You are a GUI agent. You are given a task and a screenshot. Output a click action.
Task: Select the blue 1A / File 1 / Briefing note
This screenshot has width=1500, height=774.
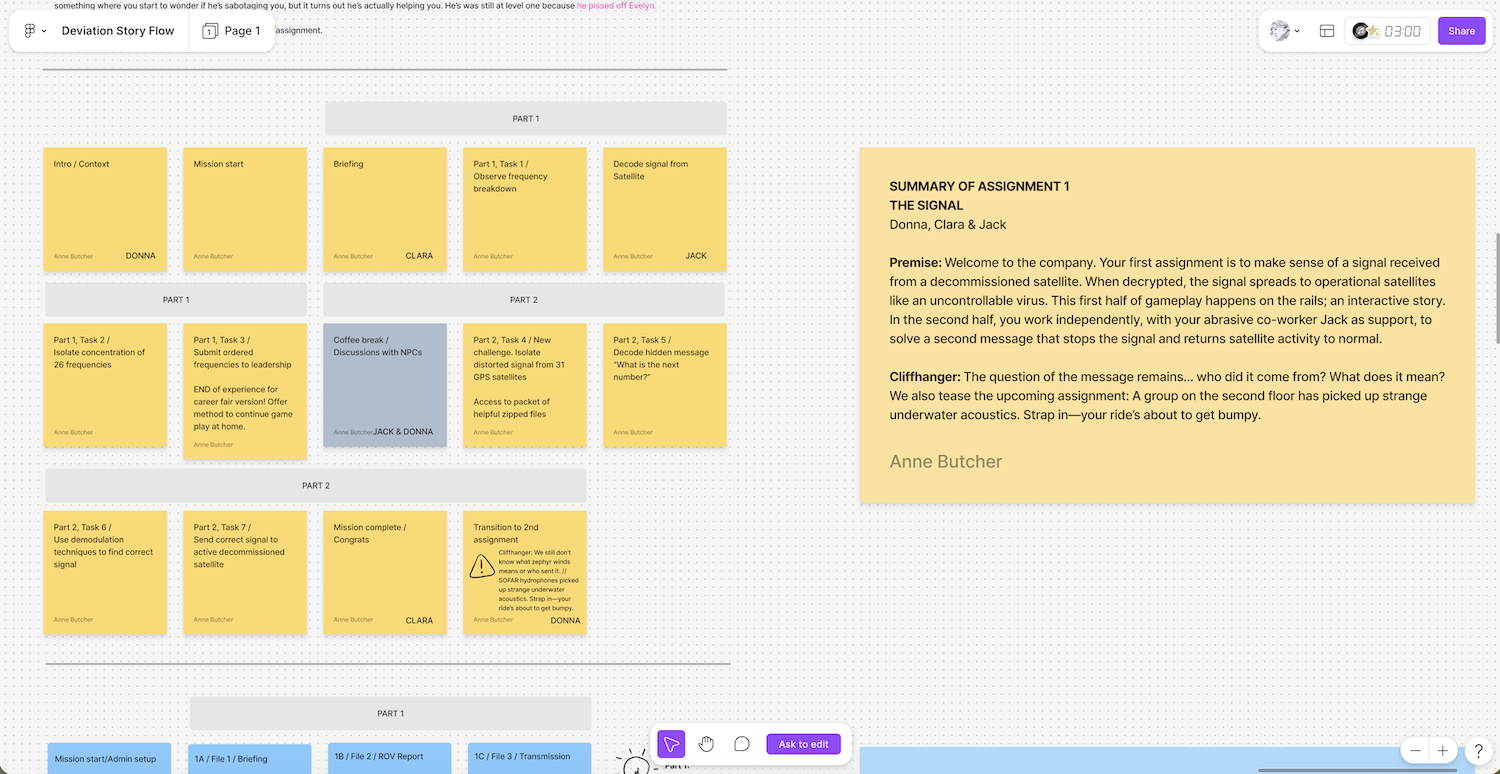point(250,758)
